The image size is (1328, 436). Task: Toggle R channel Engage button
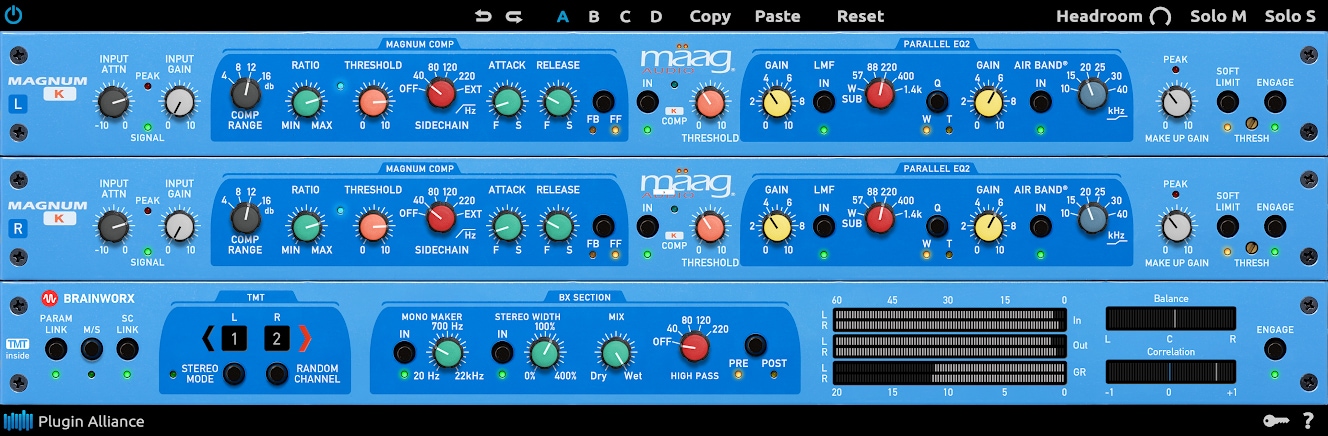(x=1275, y=226)
